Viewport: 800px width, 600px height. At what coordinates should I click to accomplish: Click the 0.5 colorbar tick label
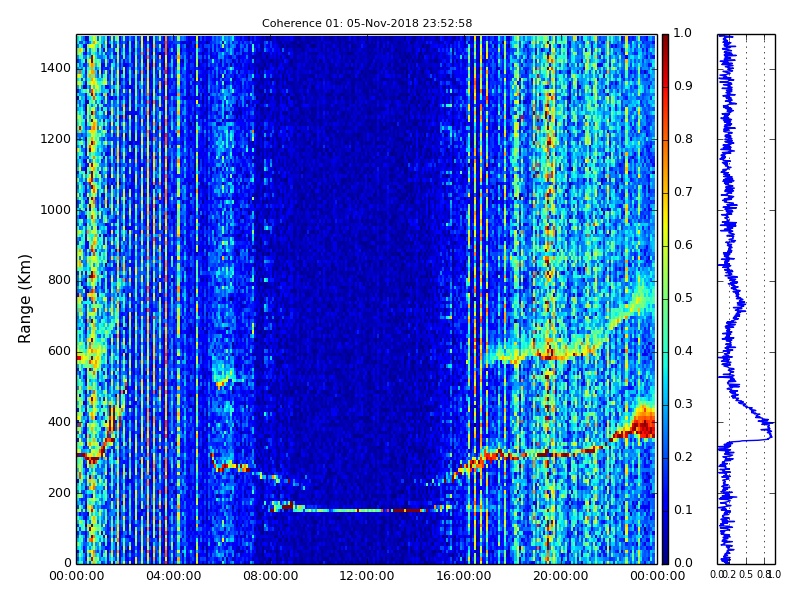683,298
